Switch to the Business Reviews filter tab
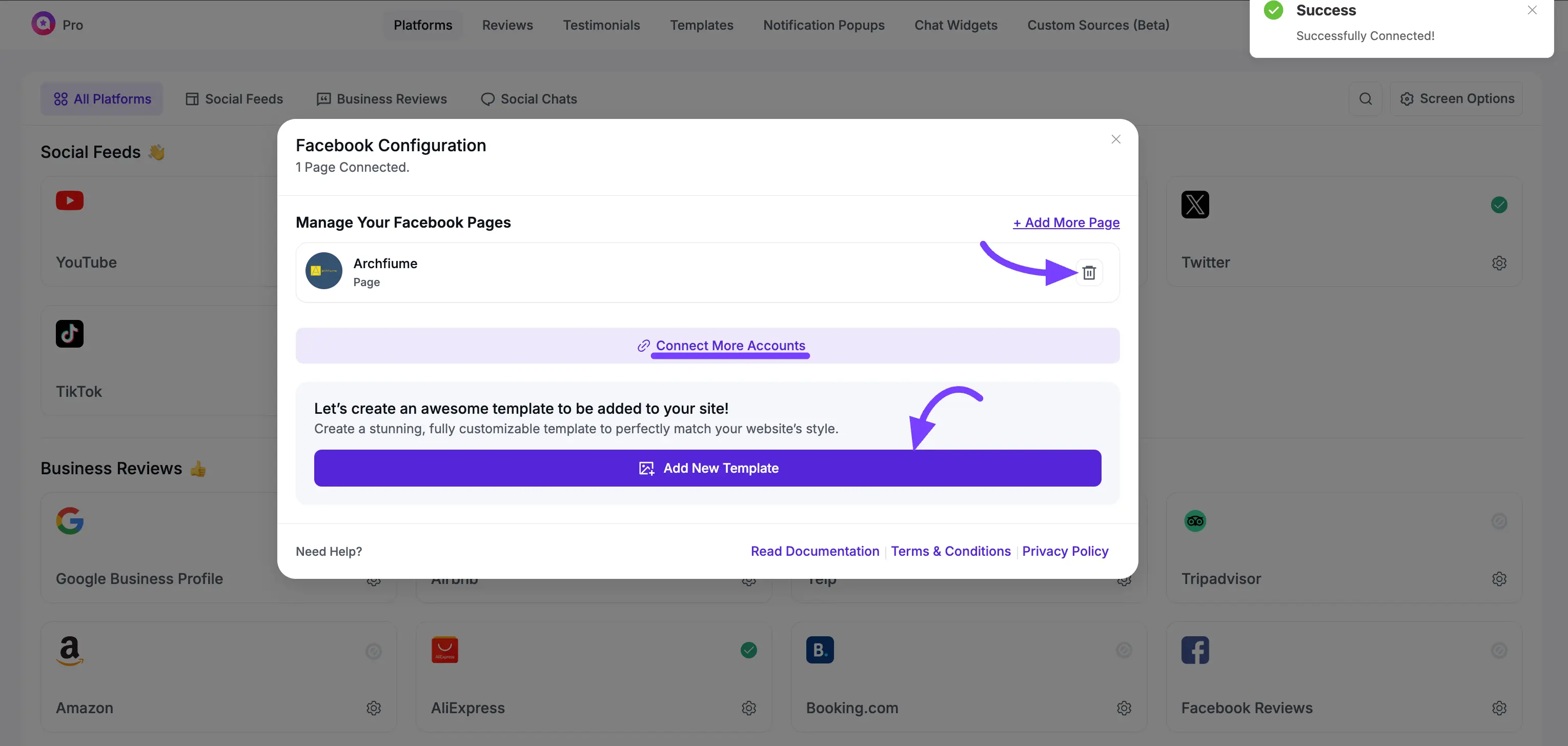The height and width of the screenshot is (746, 1568). [382, 98]
